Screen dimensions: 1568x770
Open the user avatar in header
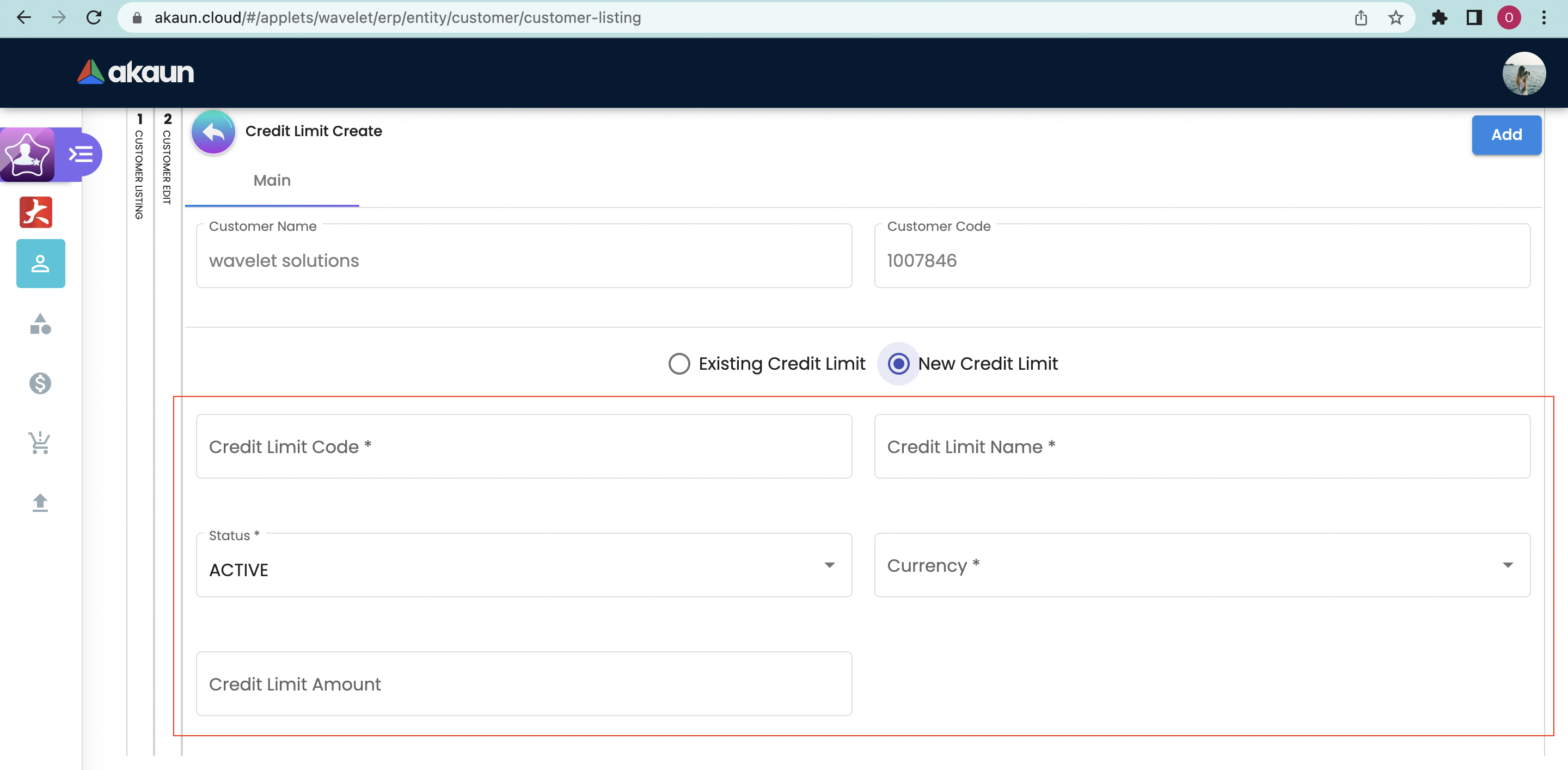click(1523, 73)
